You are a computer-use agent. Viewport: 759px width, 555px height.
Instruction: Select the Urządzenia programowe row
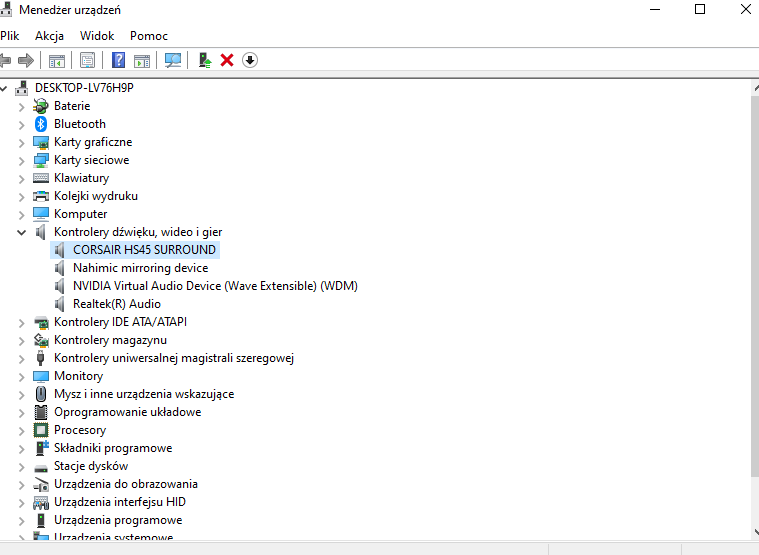click(118, 520)
